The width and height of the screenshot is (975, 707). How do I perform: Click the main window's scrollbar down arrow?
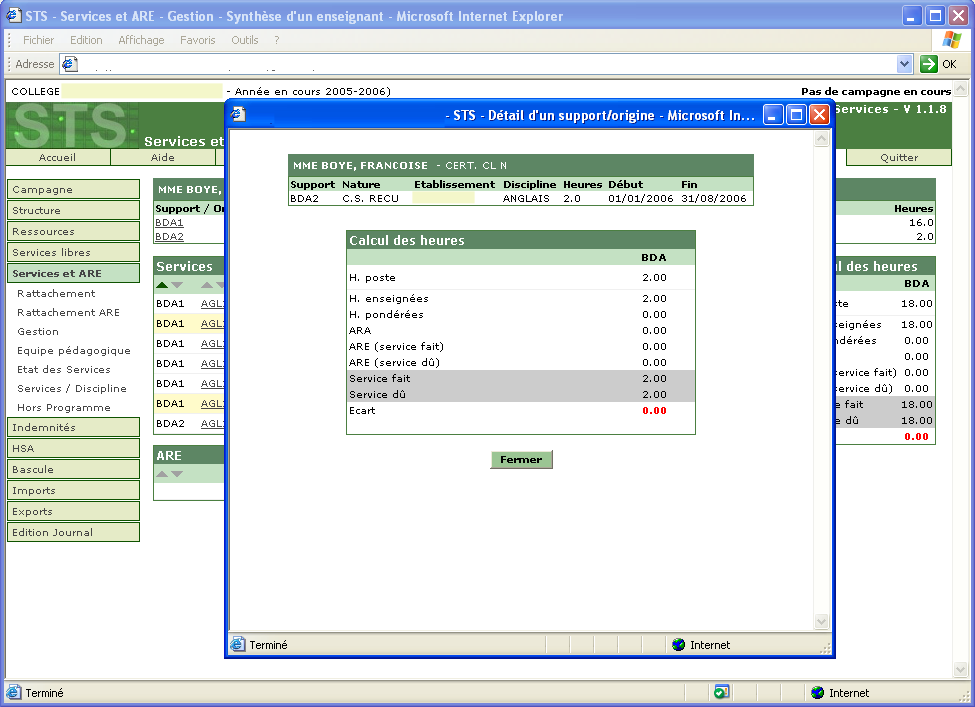click(x=961, y=669)
